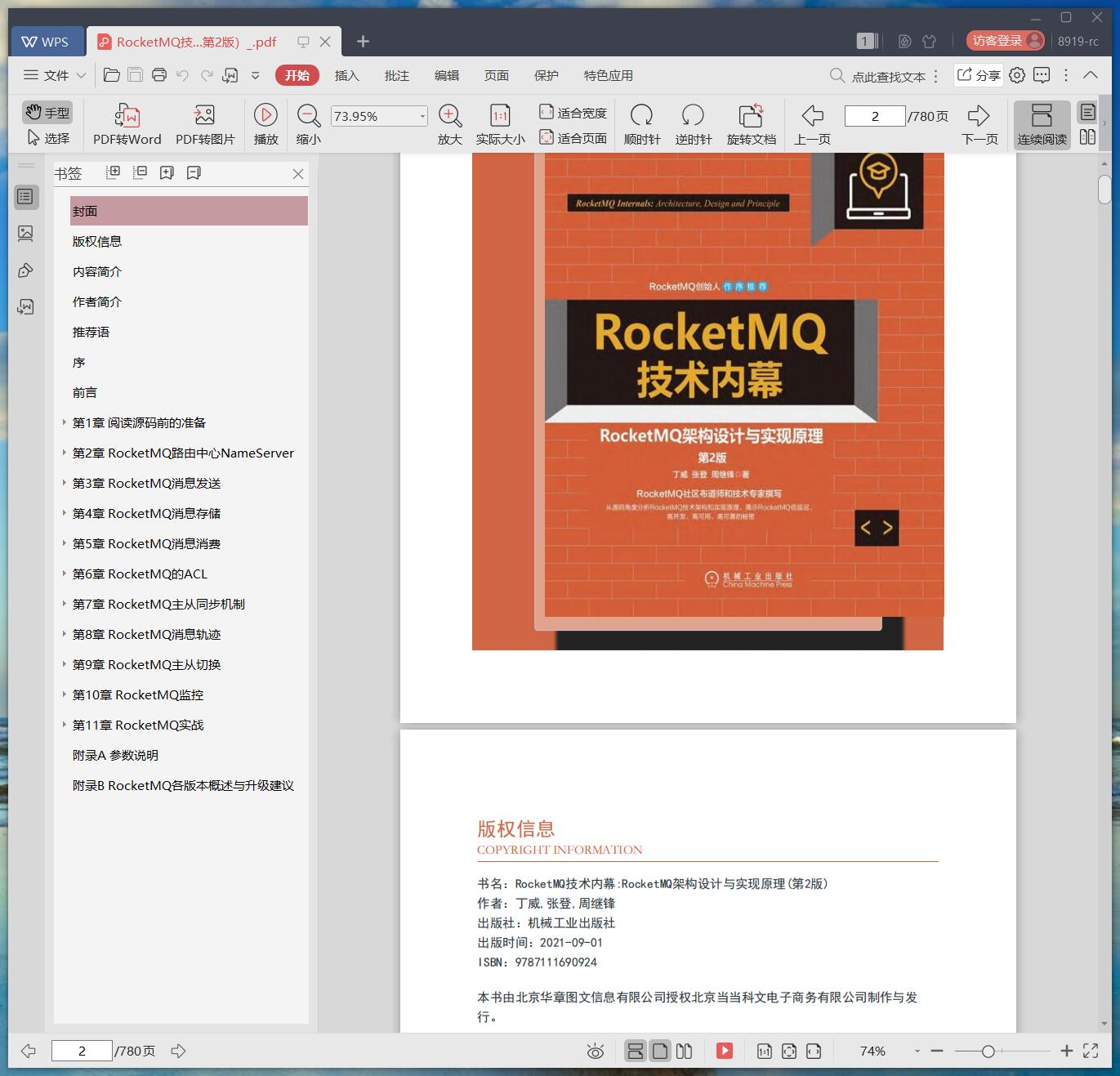This screenshot has width=1120, height=1076.
Task: Switch to the 插入 tab
Action: (x=346, y=75)
